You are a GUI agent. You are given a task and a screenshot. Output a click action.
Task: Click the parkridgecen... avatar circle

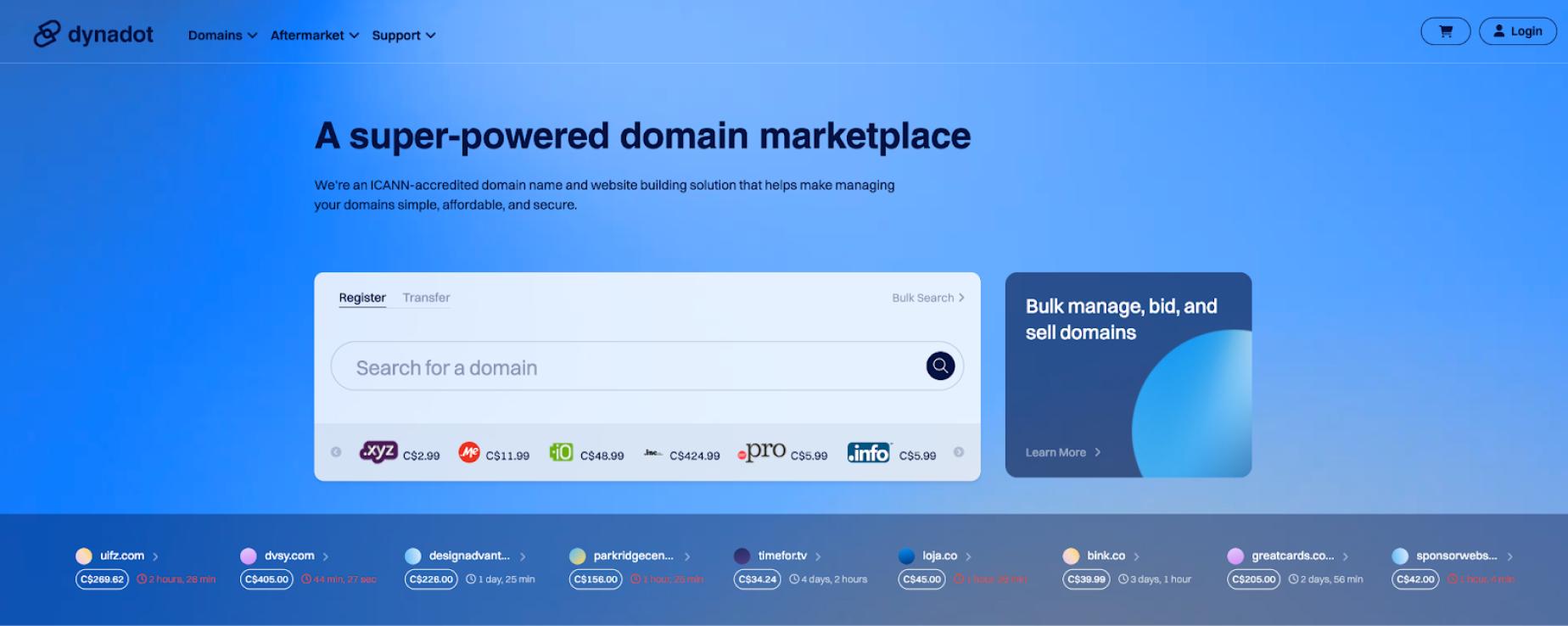click(578, 556)
